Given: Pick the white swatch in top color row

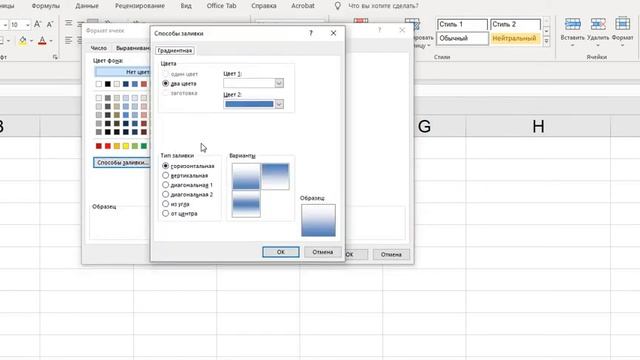Looking at the screenshot, I should (x=99, y=84).
